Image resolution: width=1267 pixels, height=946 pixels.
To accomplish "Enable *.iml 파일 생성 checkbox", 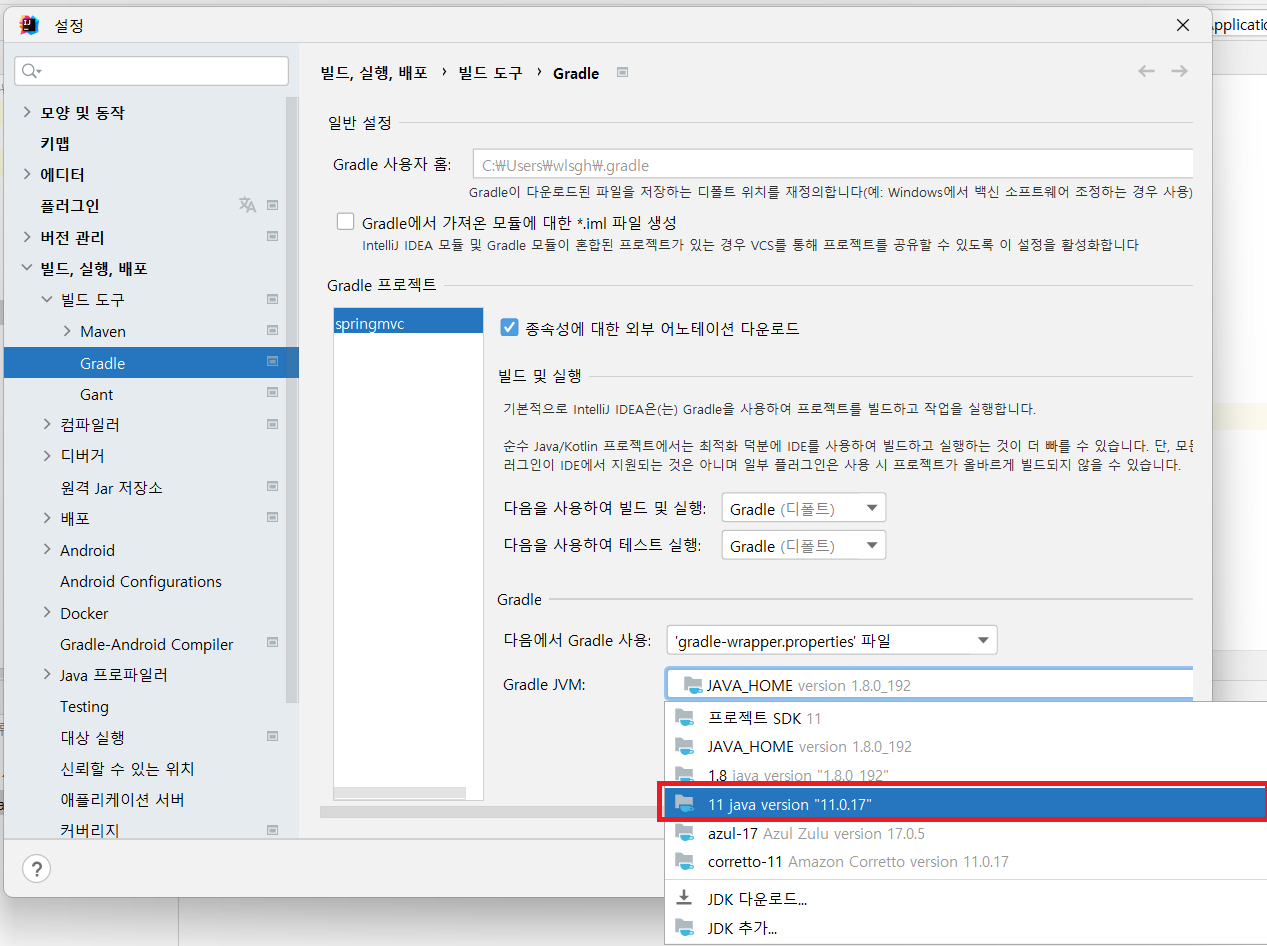I will coord(346,222).
